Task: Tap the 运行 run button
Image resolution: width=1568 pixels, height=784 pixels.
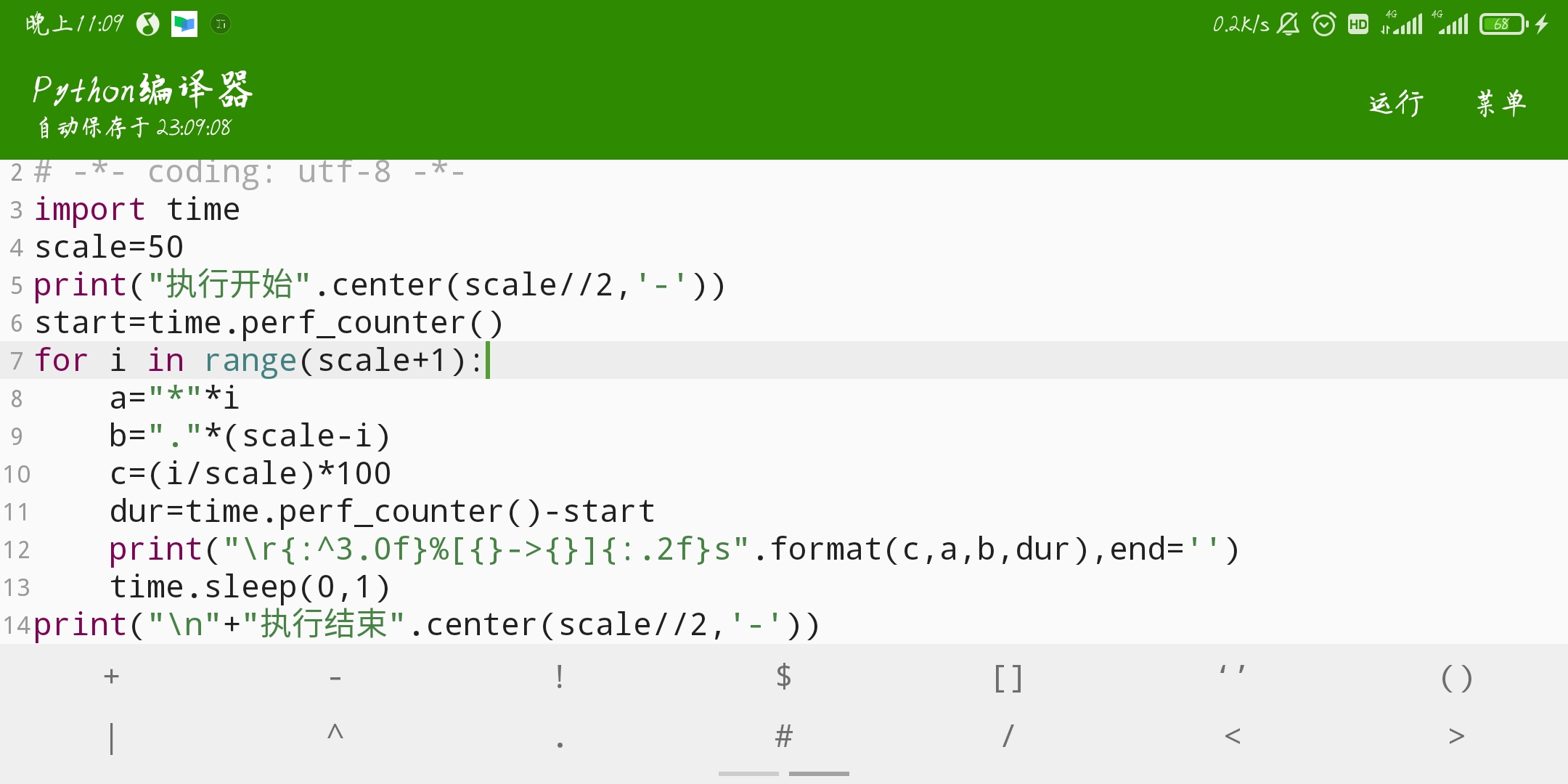Action: point(1396,103)
